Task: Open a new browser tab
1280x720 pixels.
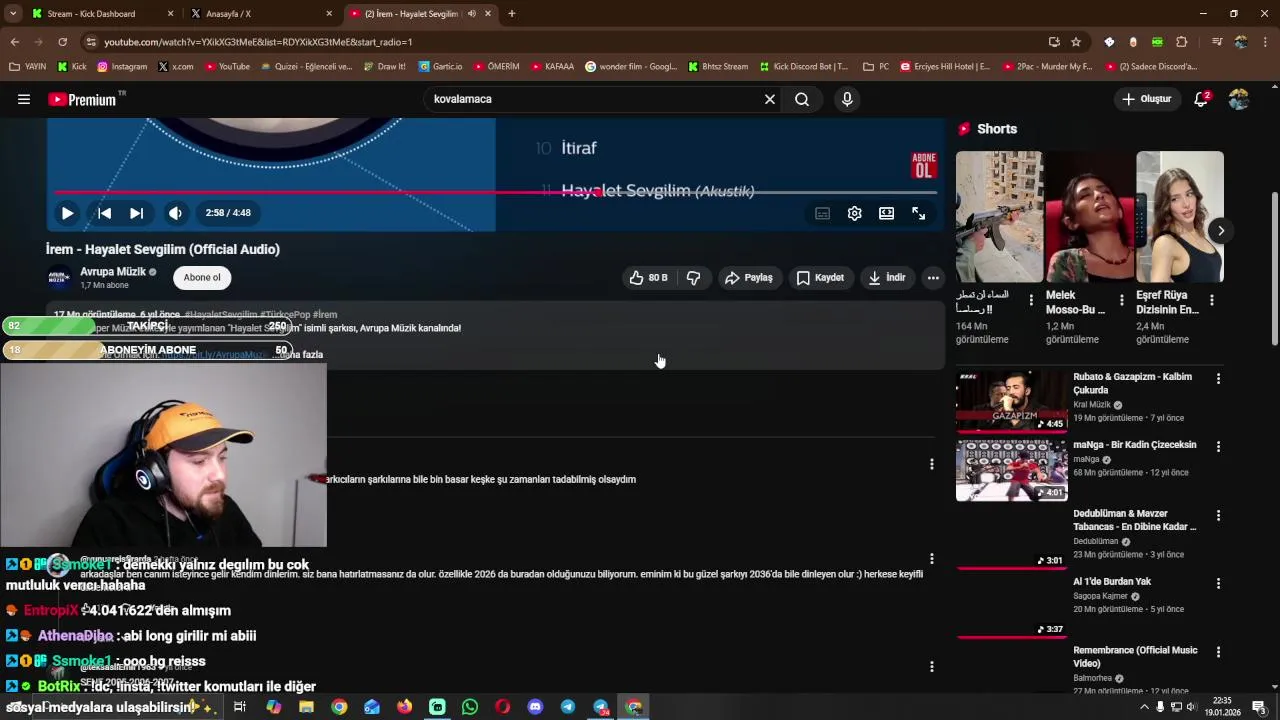Action: (x=512, y=14)
